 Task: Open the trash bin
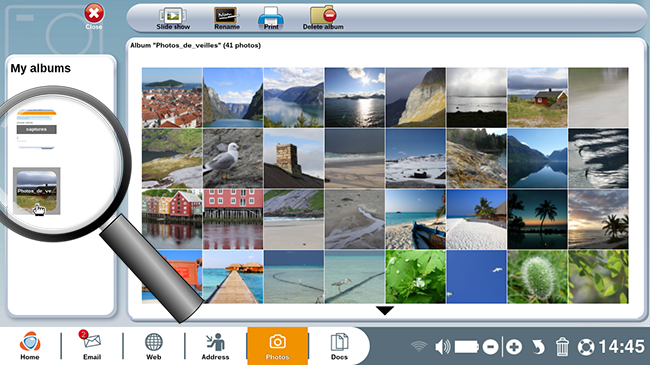click(562, 347)
